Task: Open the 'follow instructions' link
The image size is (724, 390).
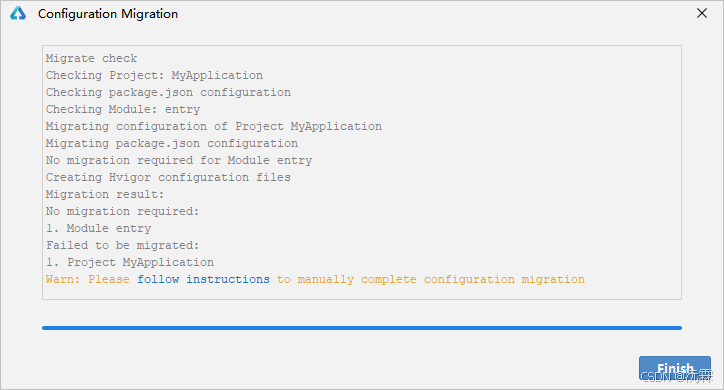Action: coord(203,279)
